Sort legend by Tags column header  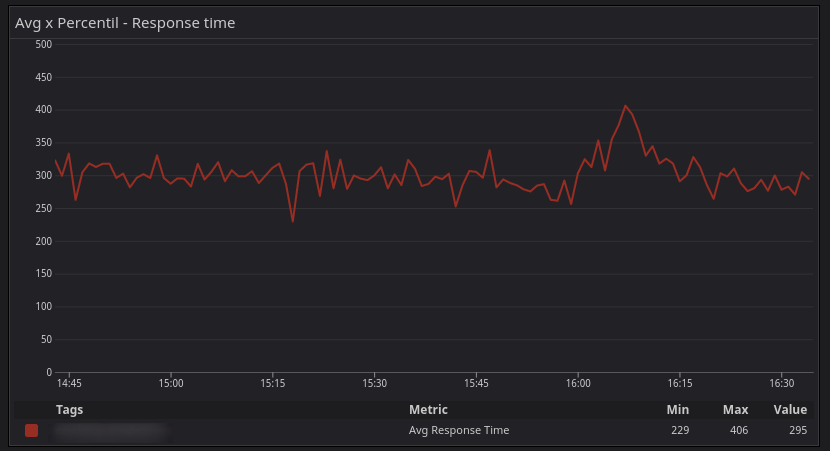[x=69, y=410]
